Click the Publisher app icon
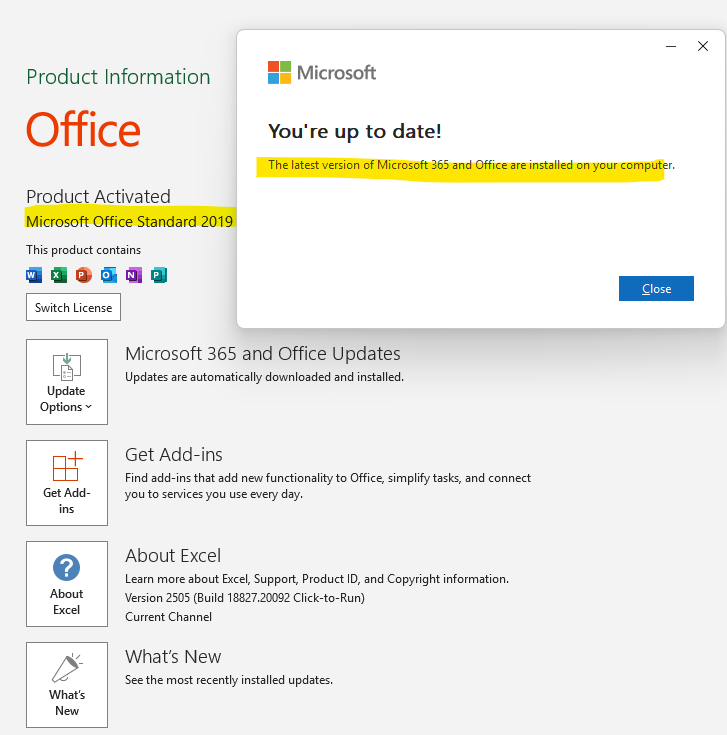727x735 pixels. (159, 275)
